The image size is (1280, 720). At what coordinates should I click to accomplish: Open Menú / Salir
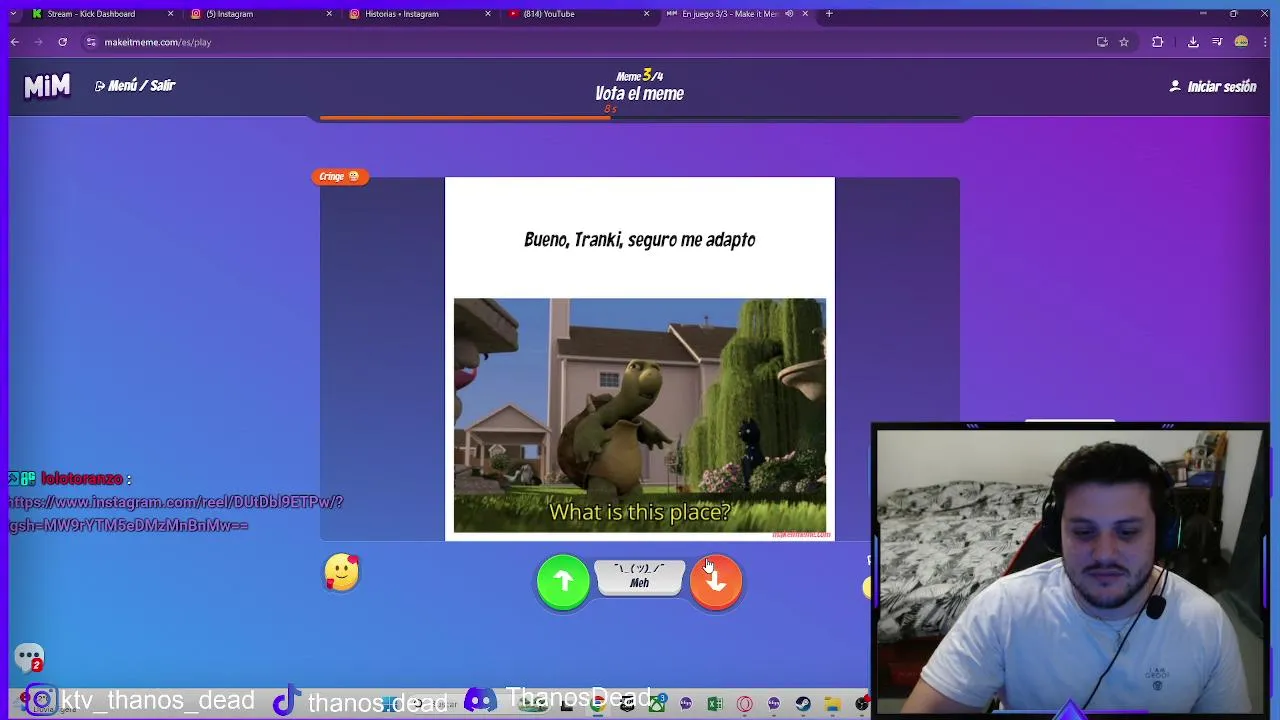pos(135,86)
